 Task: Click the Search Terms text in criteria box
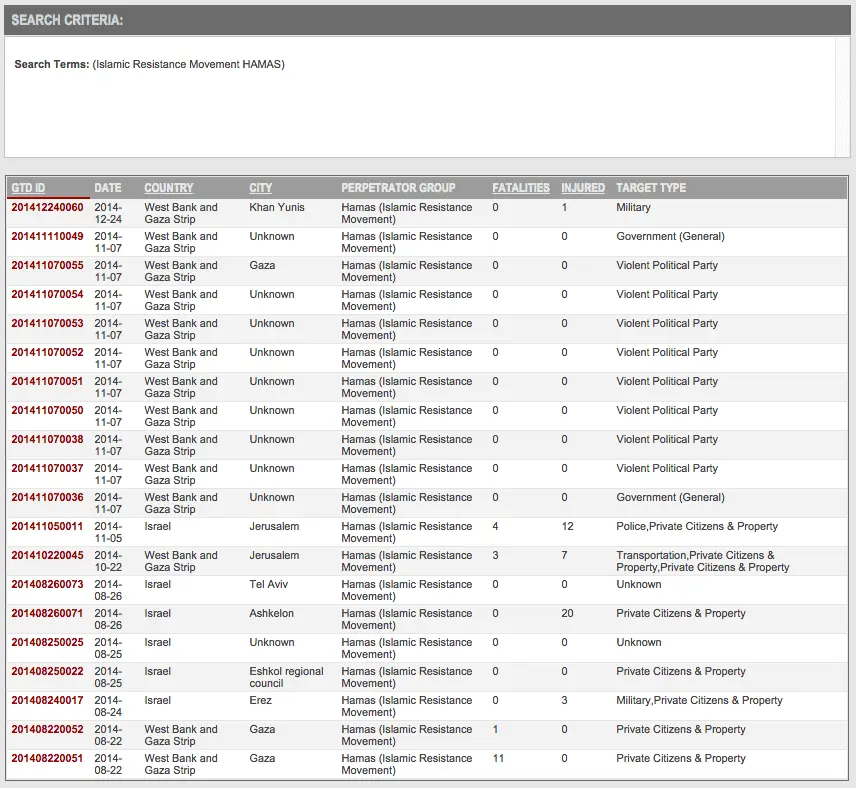(149, 65)
